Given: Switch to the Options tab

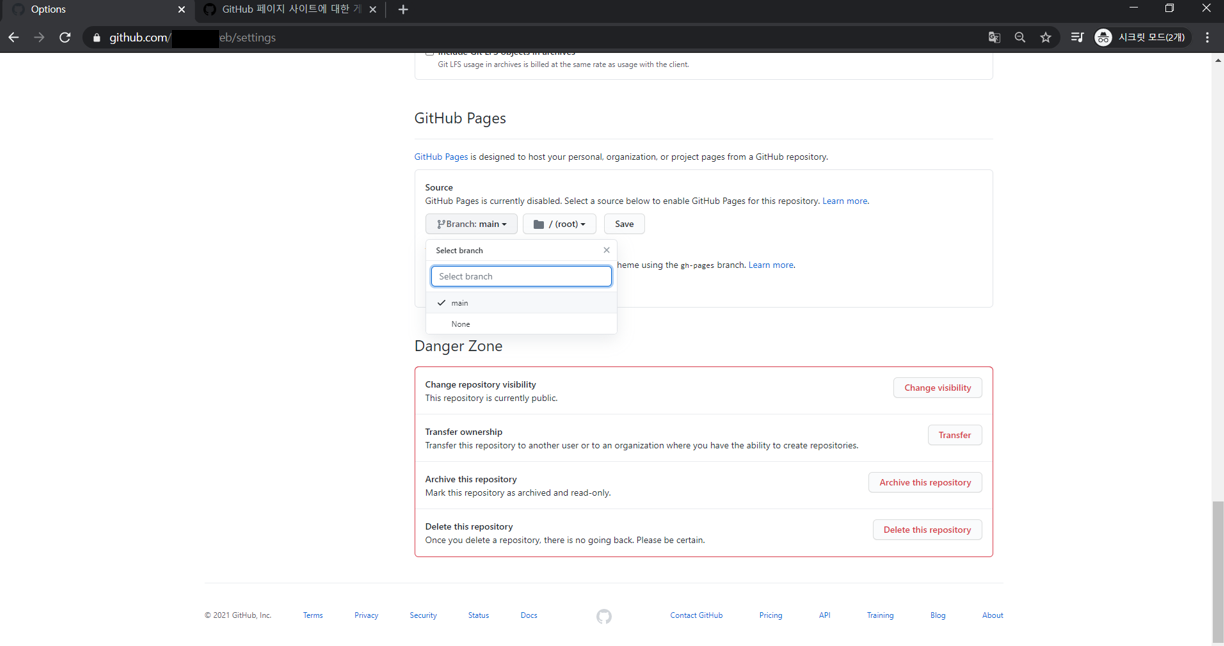Looking at the screenshot, I should 97,10.
